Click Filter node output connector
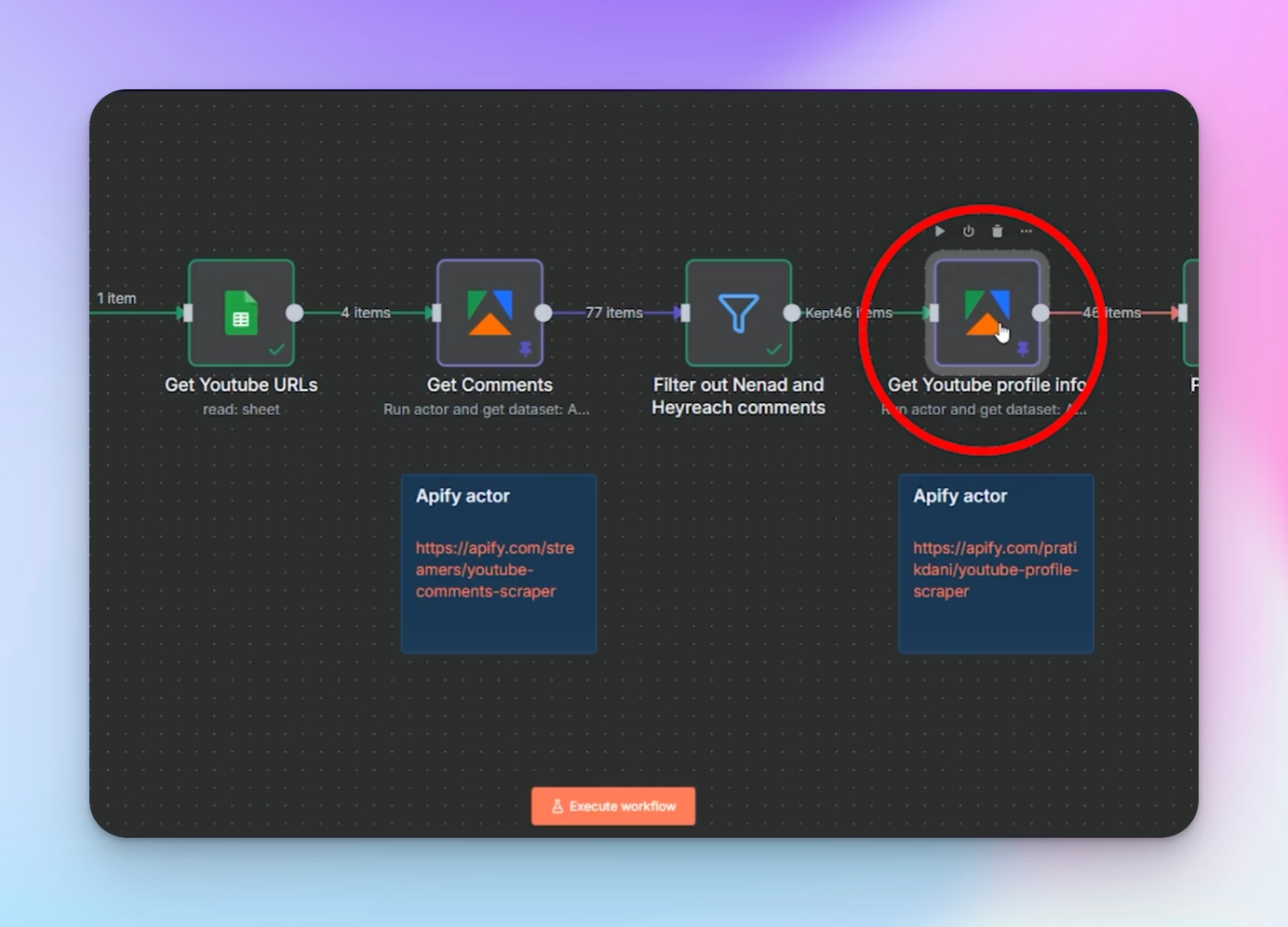This screenshot has height=927, width=1288. pos(792,313)
